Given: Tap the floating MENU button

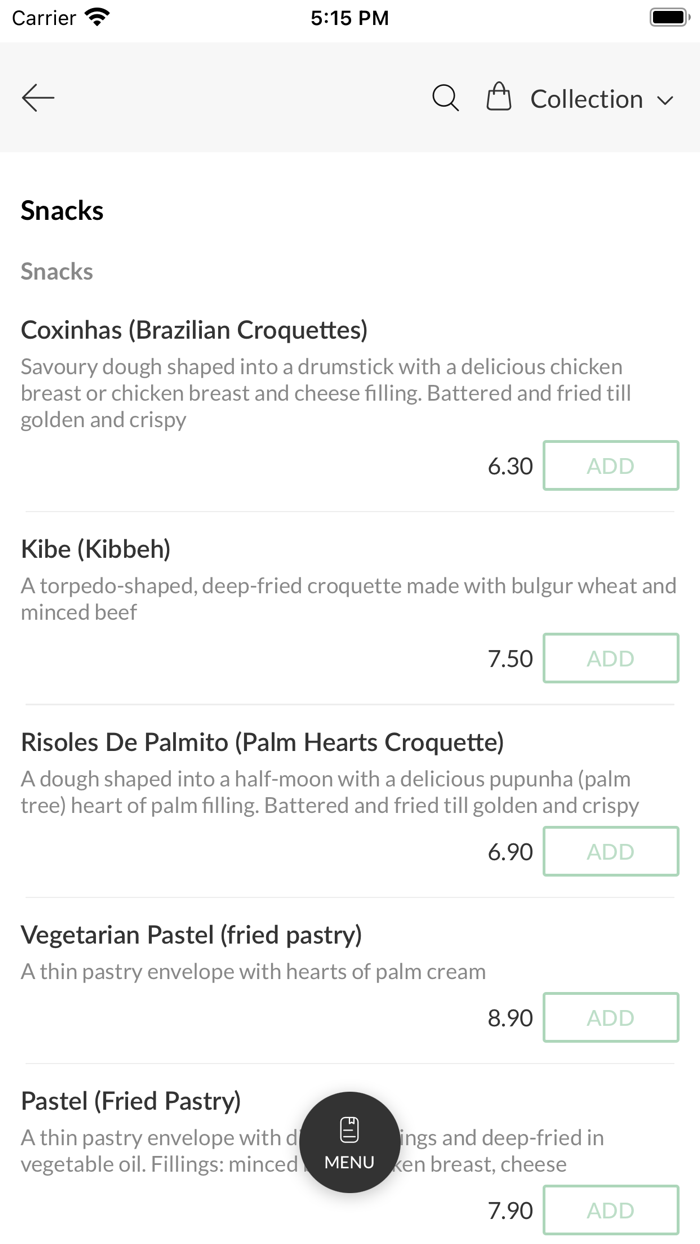Looking at the screenshot, I should [349, 1141].
